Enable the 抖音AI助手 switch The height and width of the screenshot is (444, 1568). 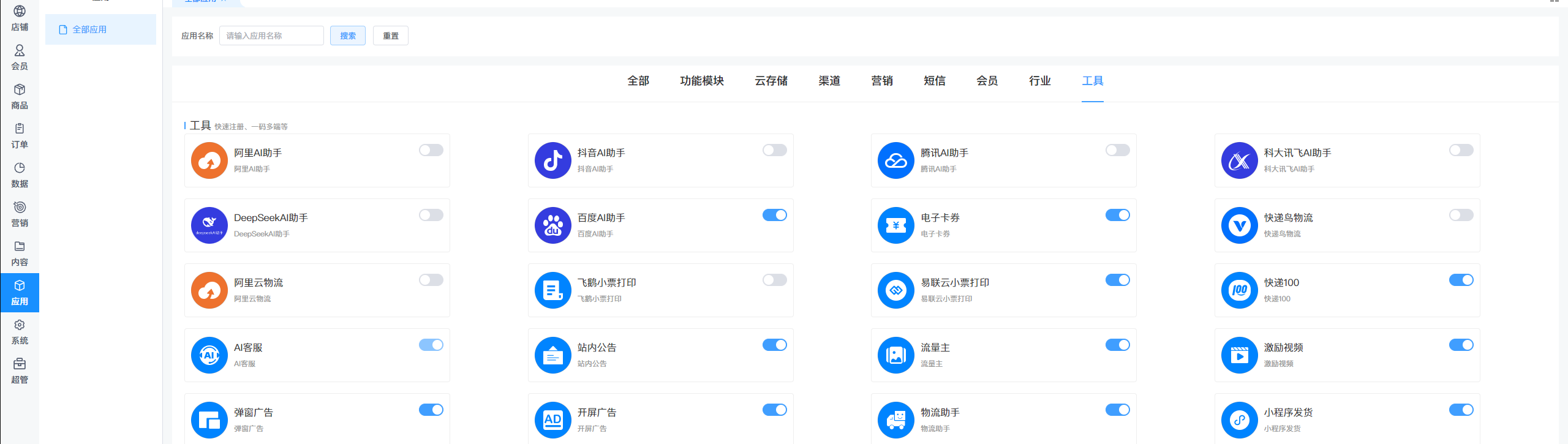(x=775, y=150)
